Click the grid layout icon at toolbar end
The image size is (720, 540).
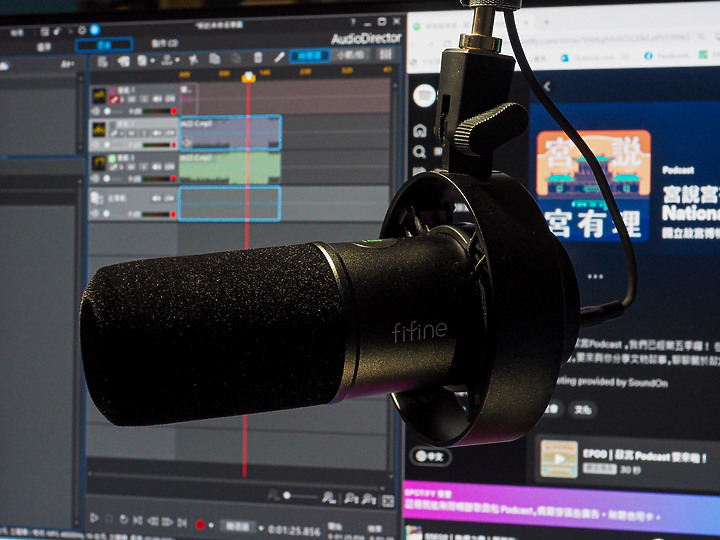tap(386, 55)
